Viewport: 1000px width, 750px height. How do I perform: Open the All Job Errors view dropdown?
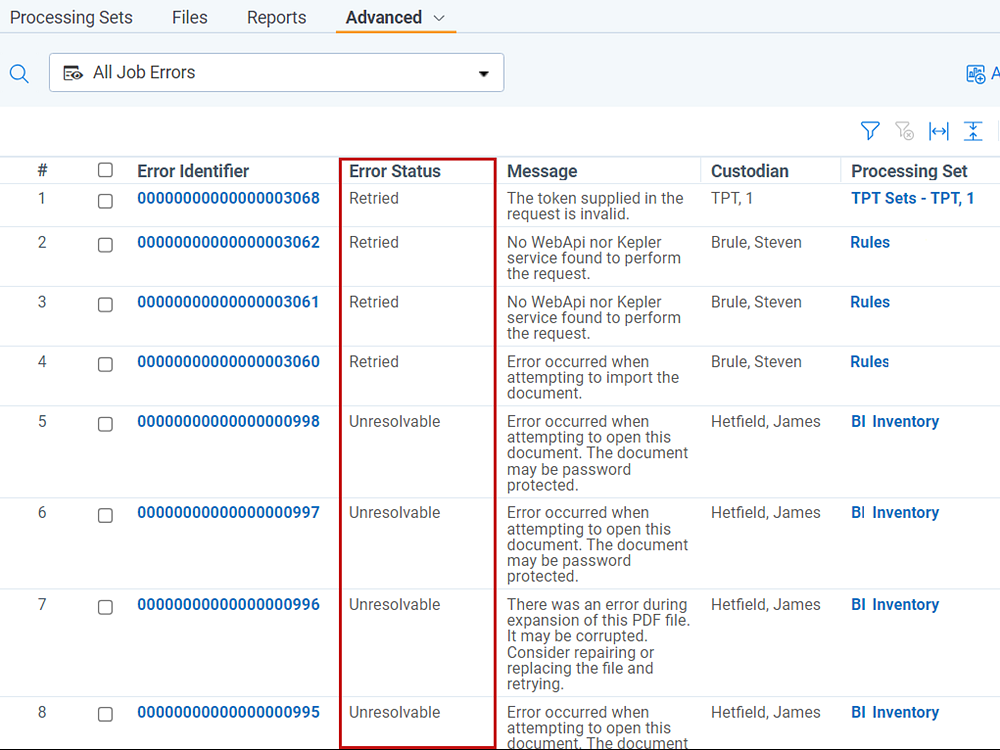[x=276, y=73]
